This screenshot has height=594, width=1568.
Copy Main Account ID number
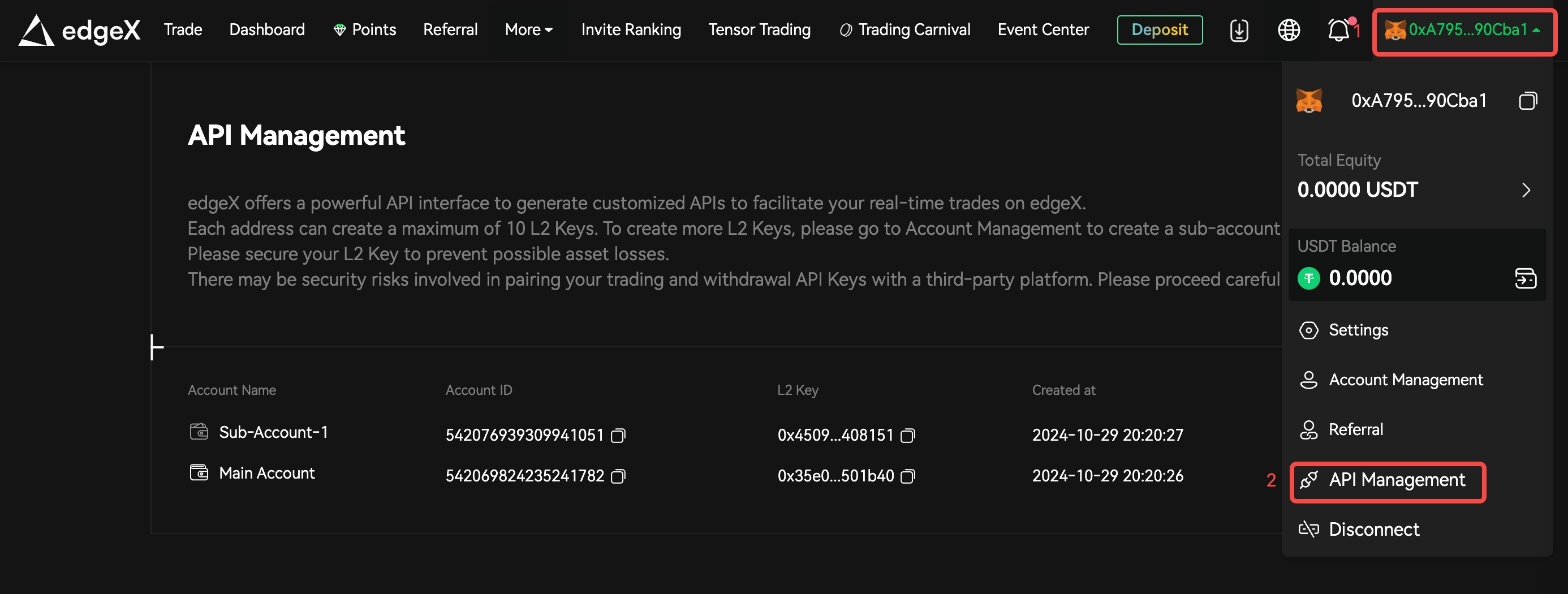[618, 476]
